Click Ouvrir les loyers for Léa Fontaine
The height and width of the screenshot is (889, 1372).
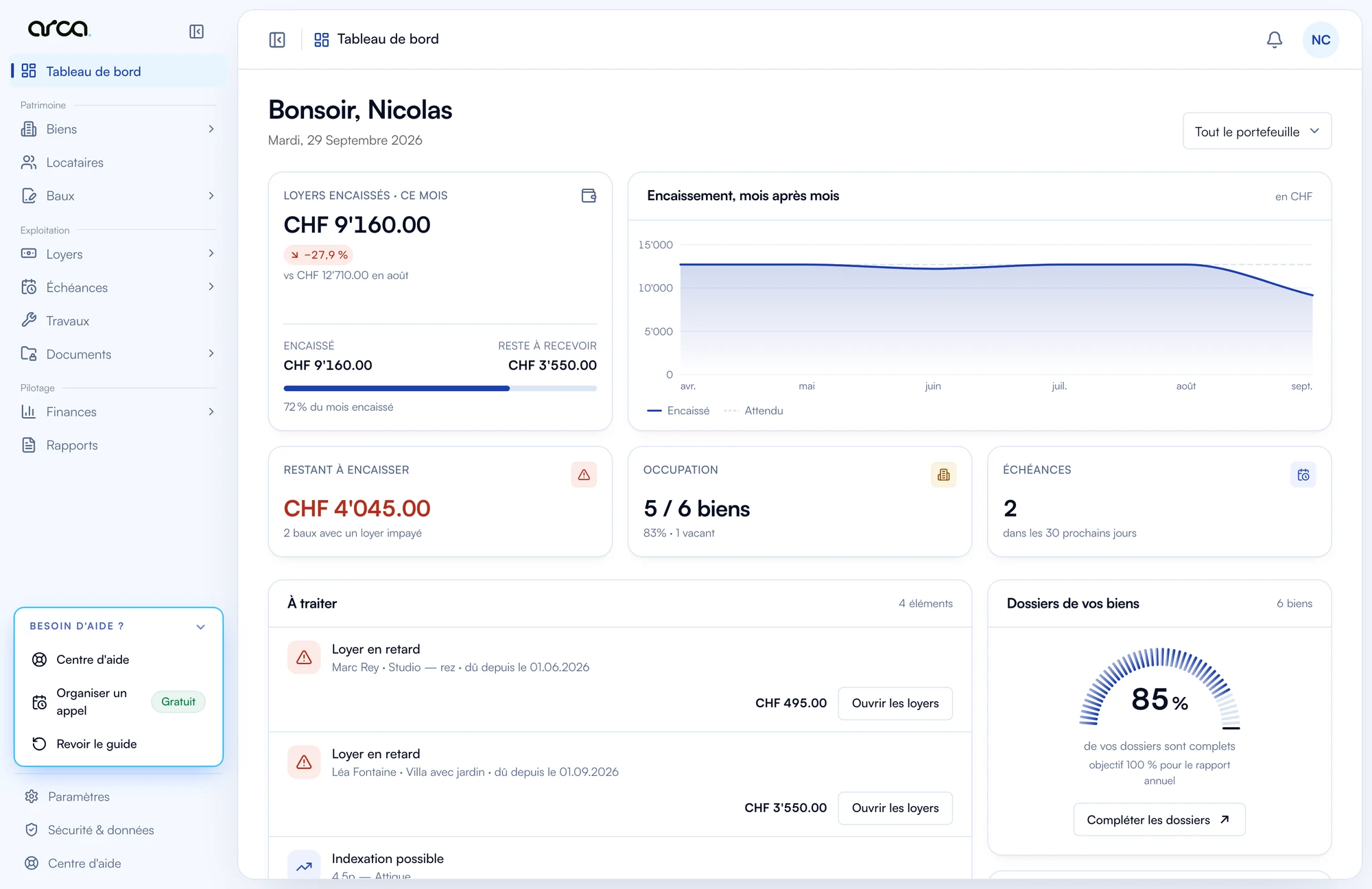895,808
